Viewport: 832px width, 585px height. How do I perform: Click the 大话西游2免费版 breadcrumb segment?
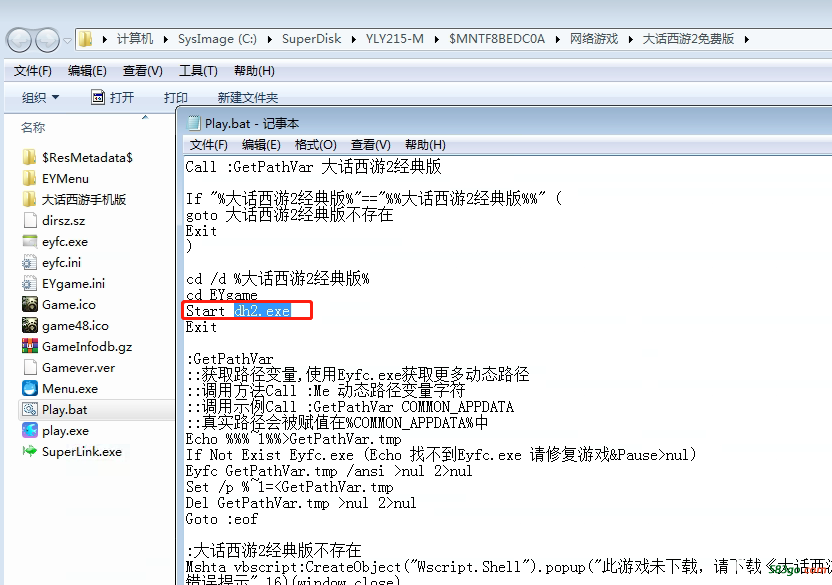tap(688, 39)
